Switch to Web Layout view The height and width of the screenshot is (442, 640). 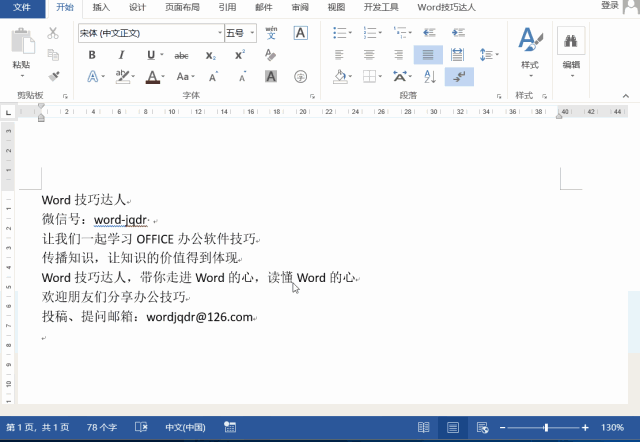pos(482,427)
